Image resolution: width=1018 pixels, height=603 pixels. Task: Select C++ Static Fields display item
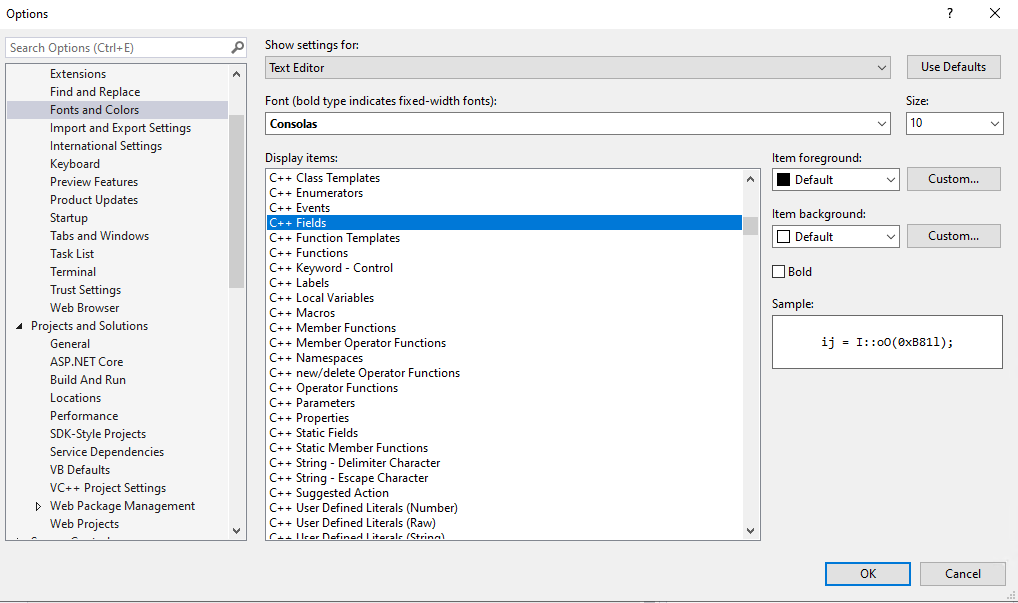(x=504, y=433)
